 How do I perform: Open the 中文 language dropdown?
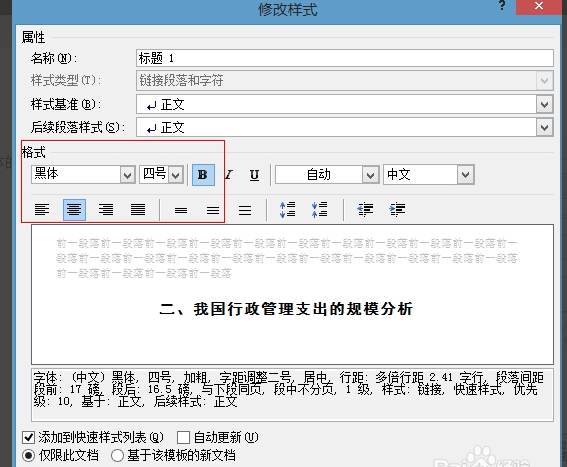[465, 175]
